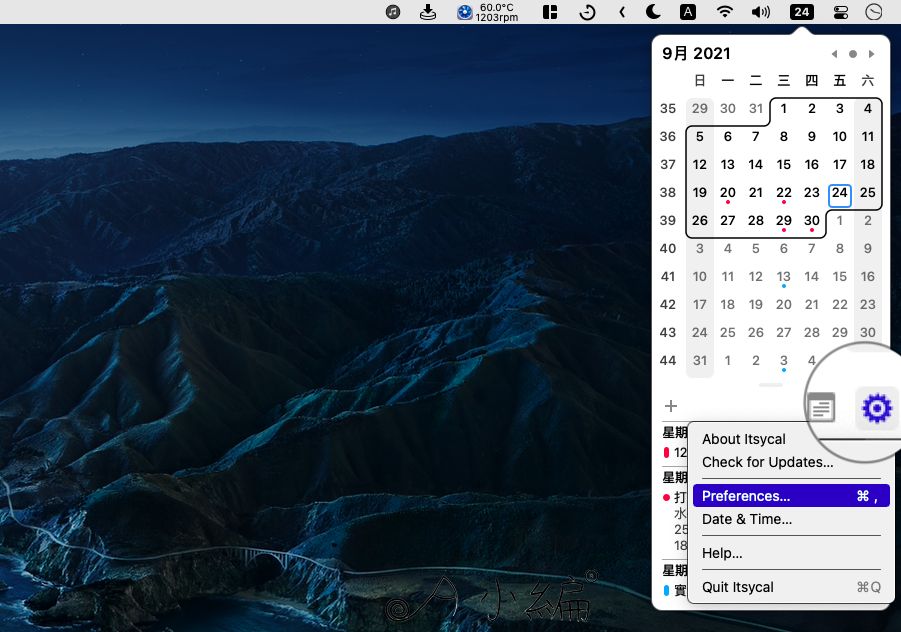Viewport: 901px width, 632px height.
Task: Select September 30 in the calendar
Action: point(811,221)
